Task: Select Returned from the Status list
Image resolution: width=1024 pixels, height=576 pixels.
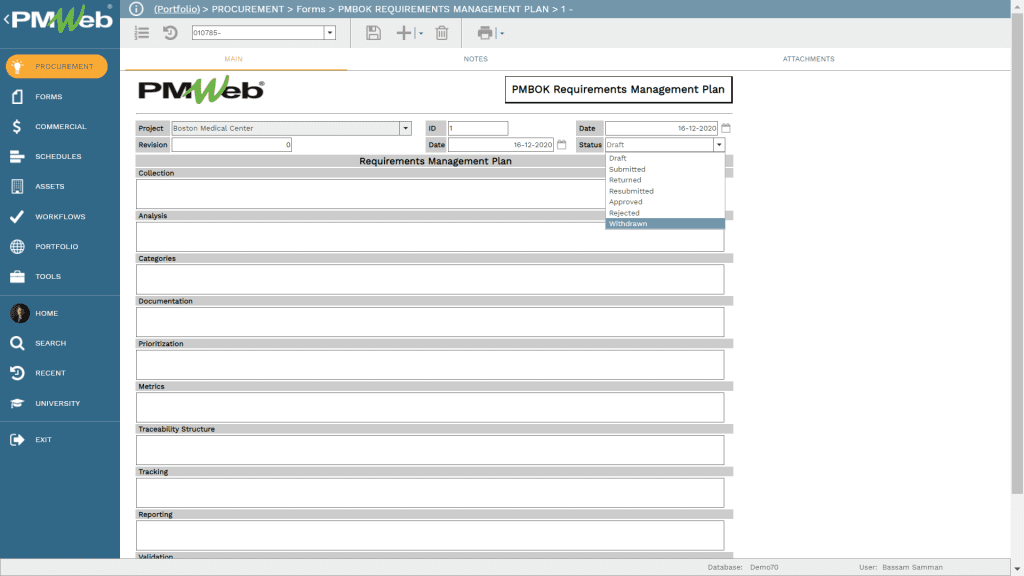Action: click(665, 180)
